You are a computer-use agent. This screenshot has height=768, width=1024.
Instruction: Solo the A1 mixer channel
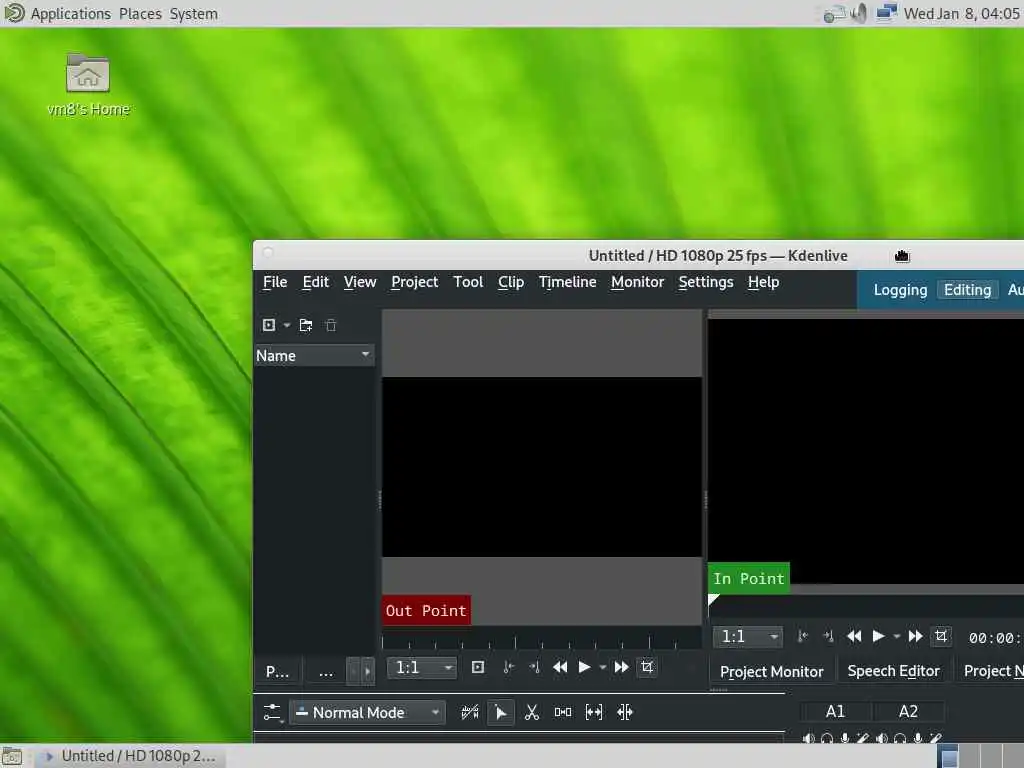click(827, 738)
